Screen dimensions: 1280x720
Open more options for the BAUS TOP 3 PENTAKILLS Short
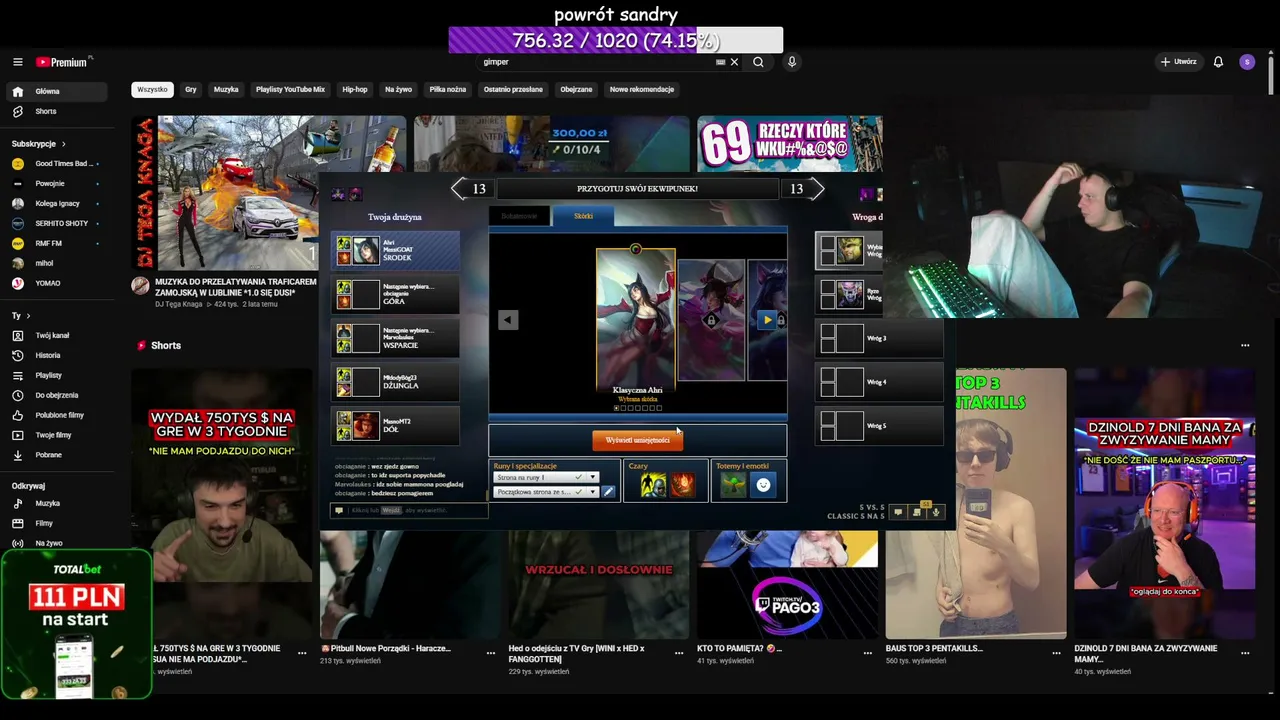(1056, 653)
